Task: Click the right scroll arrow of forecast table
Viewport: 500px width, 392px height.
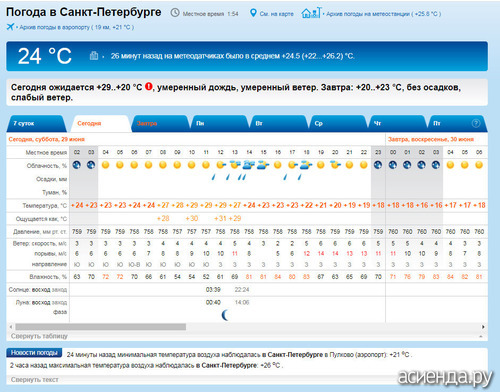Action: tap(483, 327)
